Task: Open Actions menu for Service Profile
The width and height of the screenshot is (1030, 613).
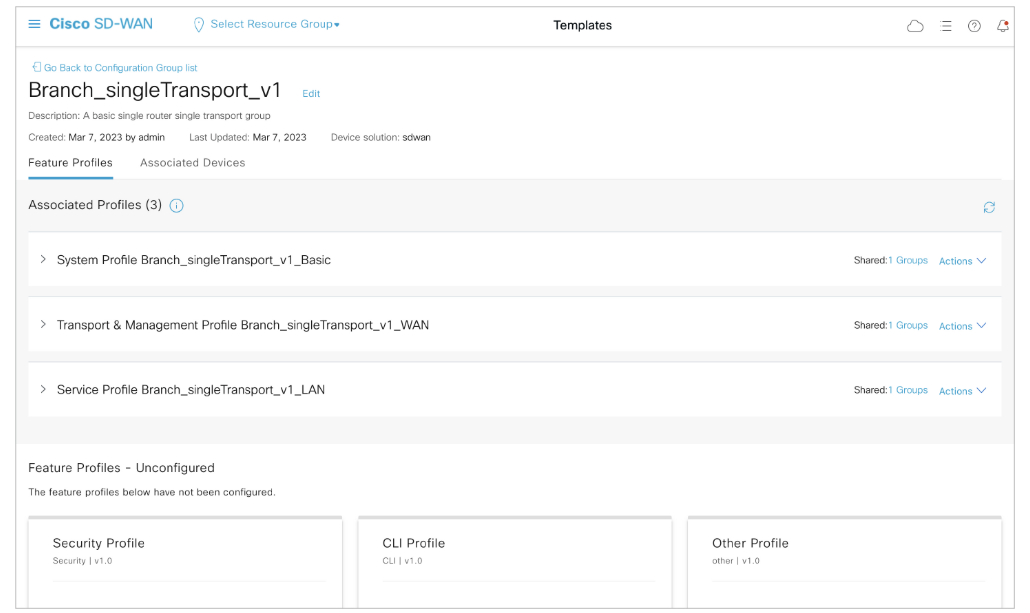Action: click(962, 391)
